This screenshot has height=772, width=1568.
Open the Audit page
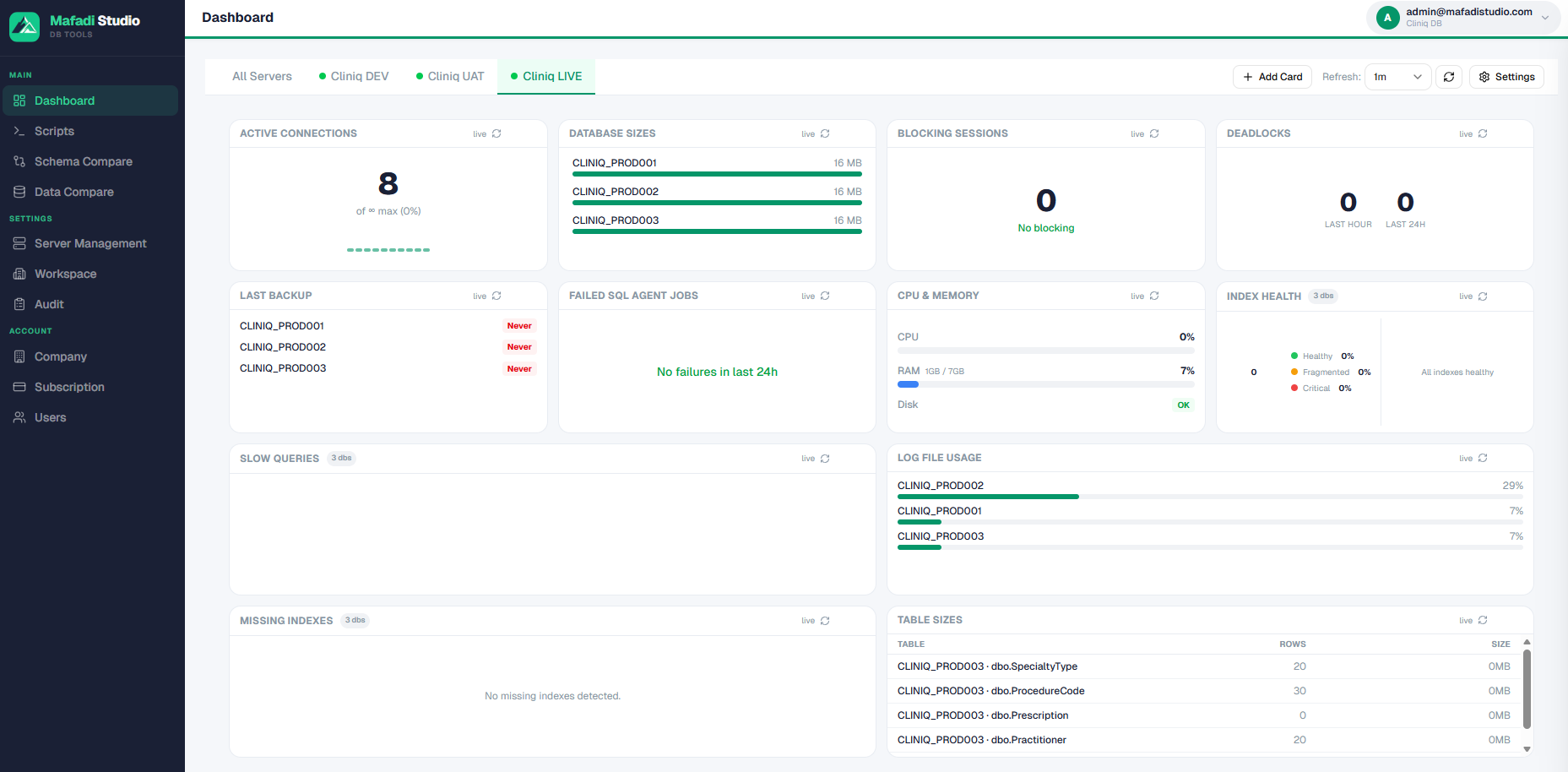coord(90,304)
